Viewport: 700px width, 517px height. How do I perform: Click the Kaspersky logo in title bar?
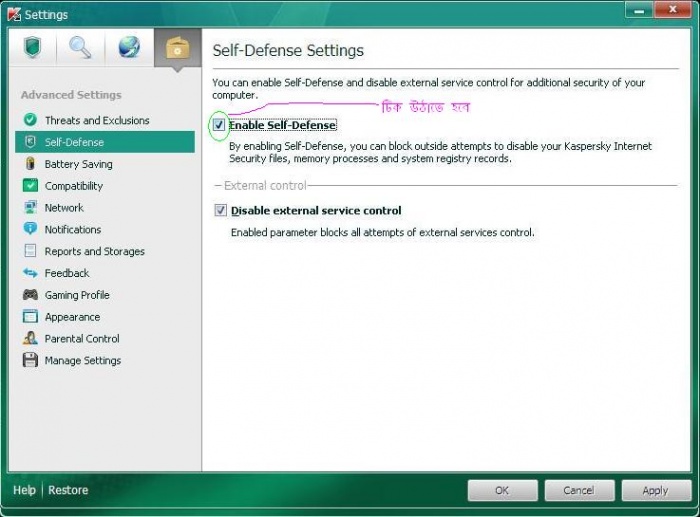14,14
